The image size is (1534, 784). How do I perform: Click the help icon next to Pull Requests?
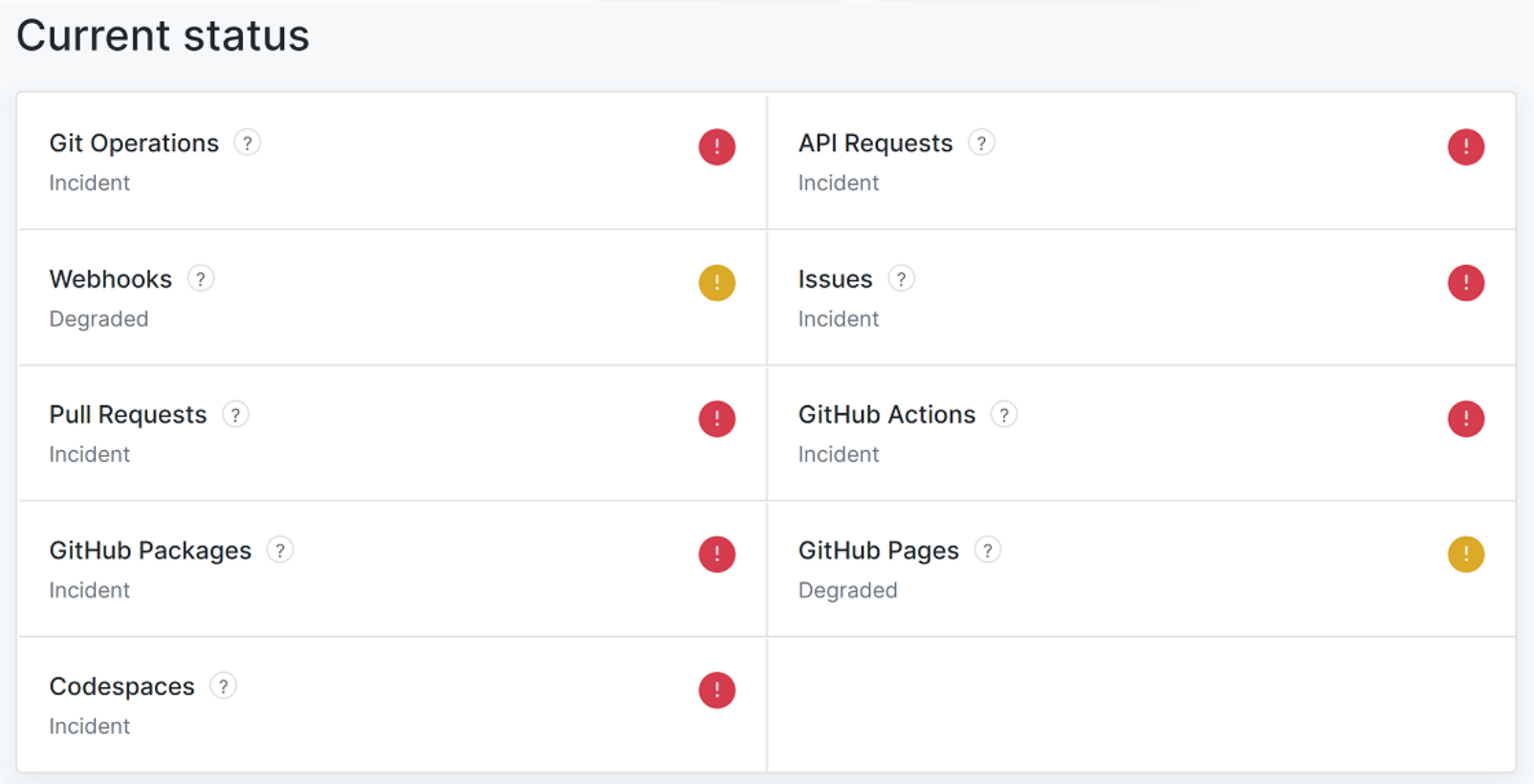click(235, 415)
